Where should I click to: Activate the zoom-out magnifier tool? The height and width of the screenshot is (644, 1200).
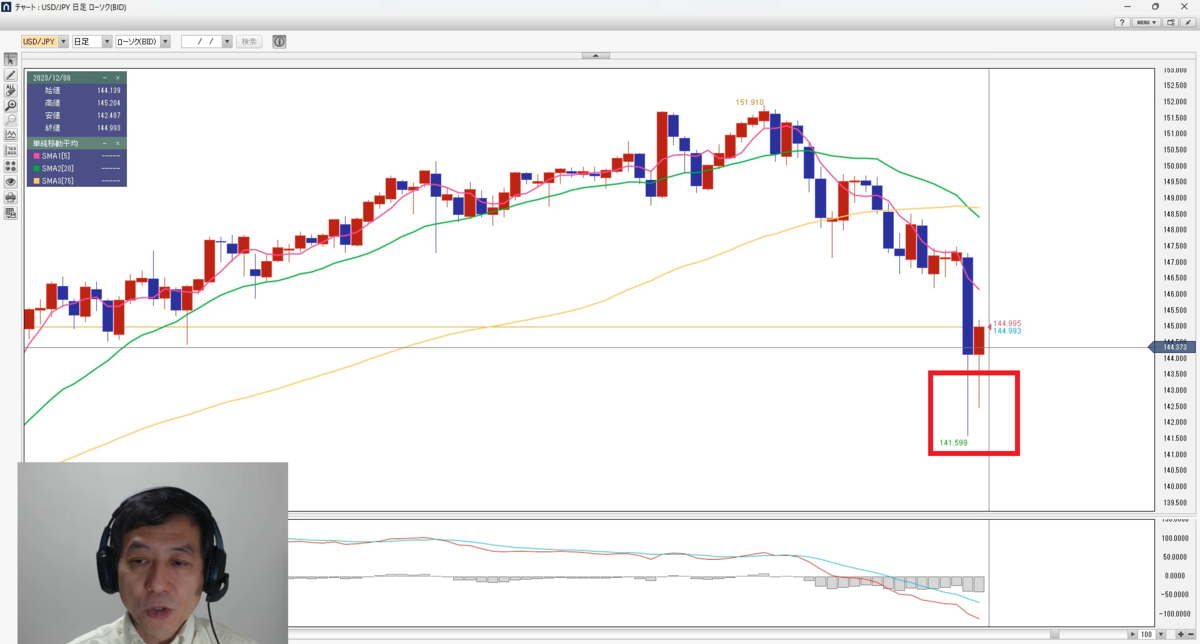(x=10, y=120)
